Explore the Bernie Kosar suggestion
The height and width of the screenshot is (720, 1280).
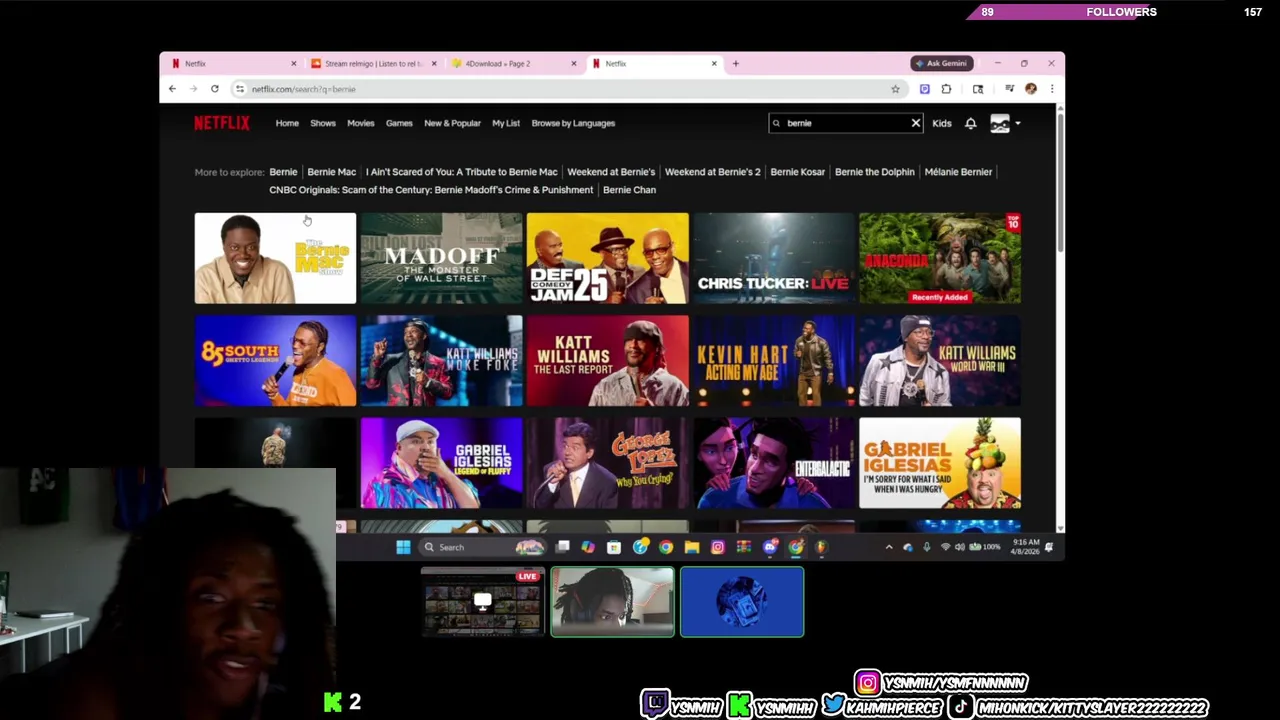[797, 172]
